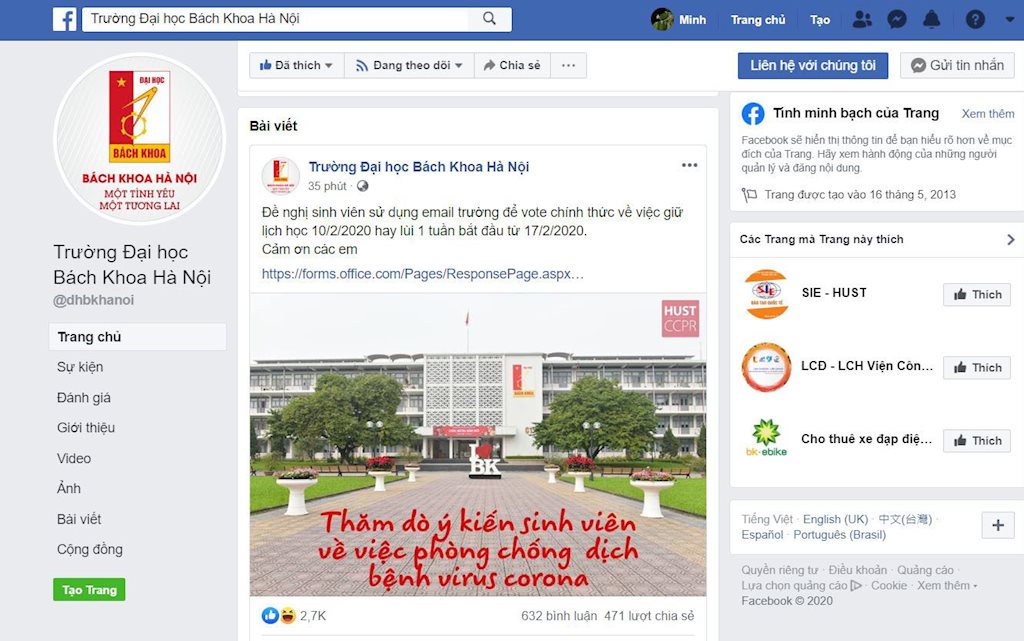Screen dimensions: 1024x641
Task: Click the plus button to add language
Action: [997, 525]
